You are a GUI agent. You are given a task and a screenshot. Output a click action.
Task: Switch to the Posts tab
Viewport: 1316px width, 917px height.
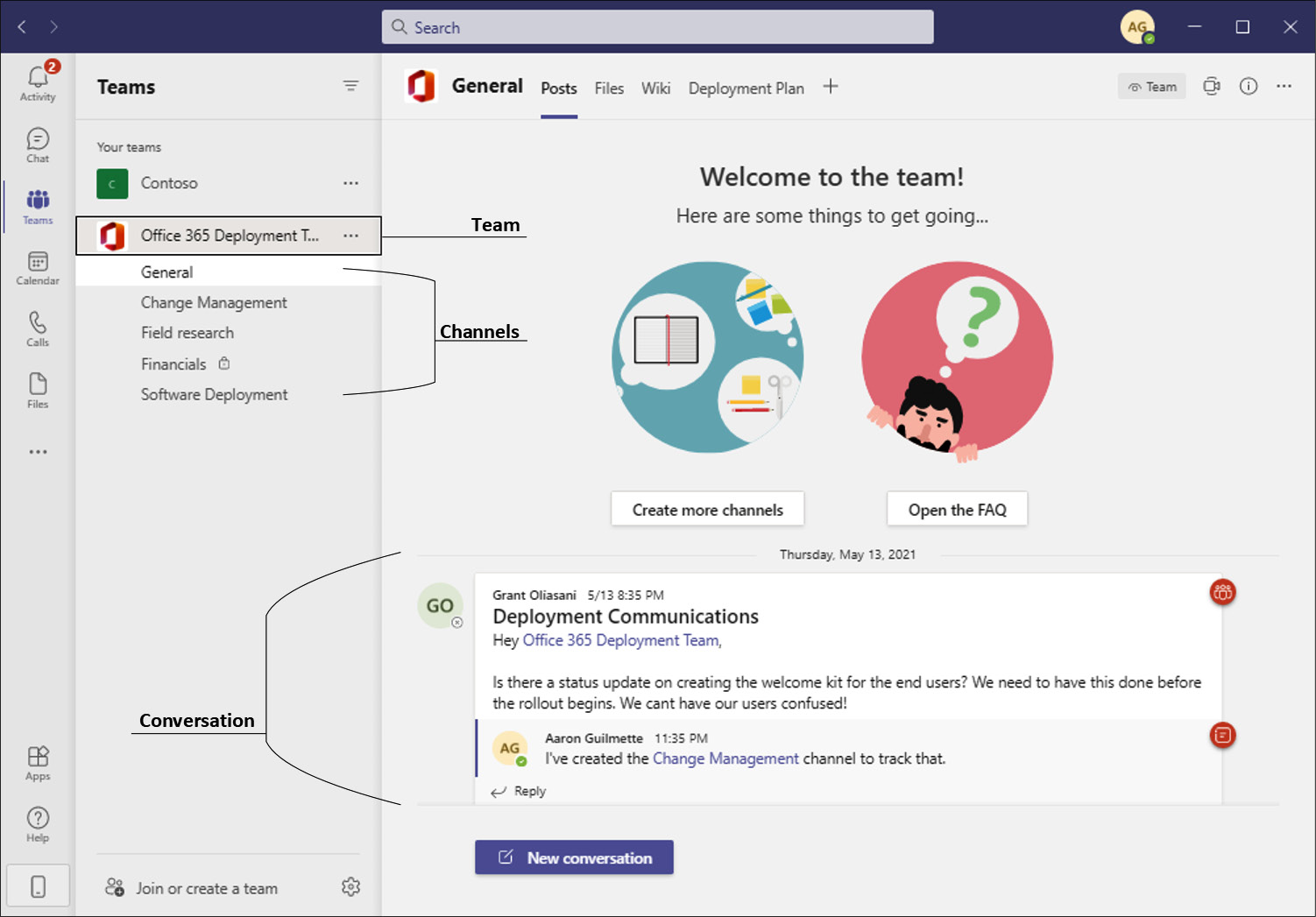[x=558, y=88]
